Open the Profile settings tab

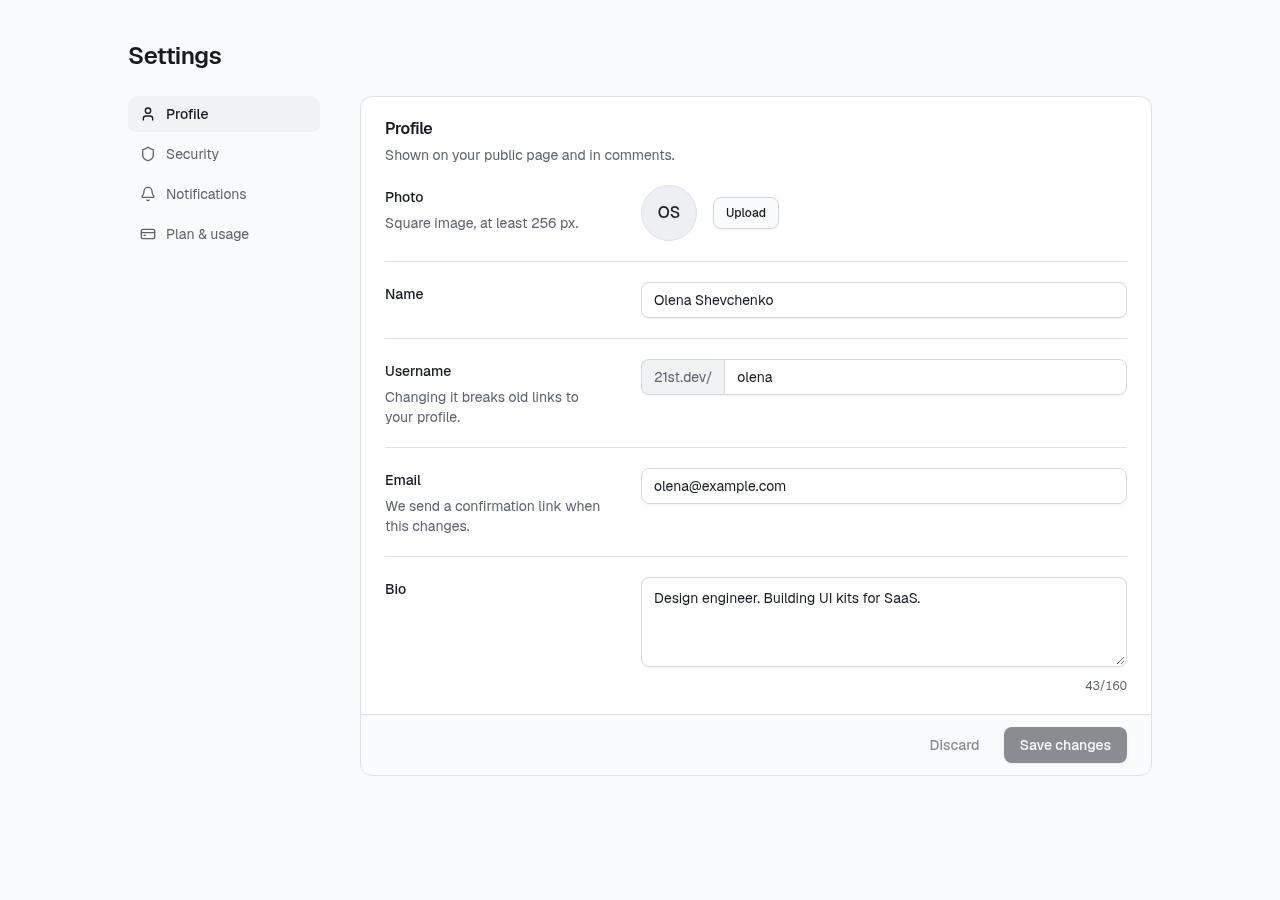[x=224, y=114]
